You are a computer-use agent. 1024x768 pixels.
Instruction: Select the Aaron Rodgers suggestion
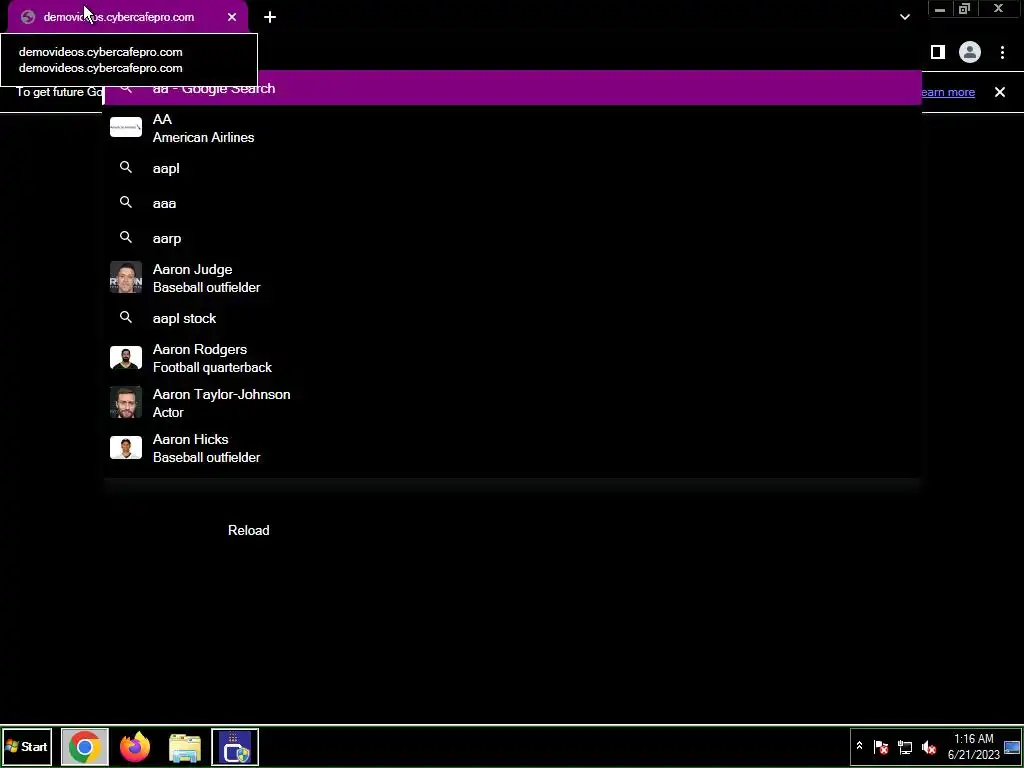click(x=513, y=359)
